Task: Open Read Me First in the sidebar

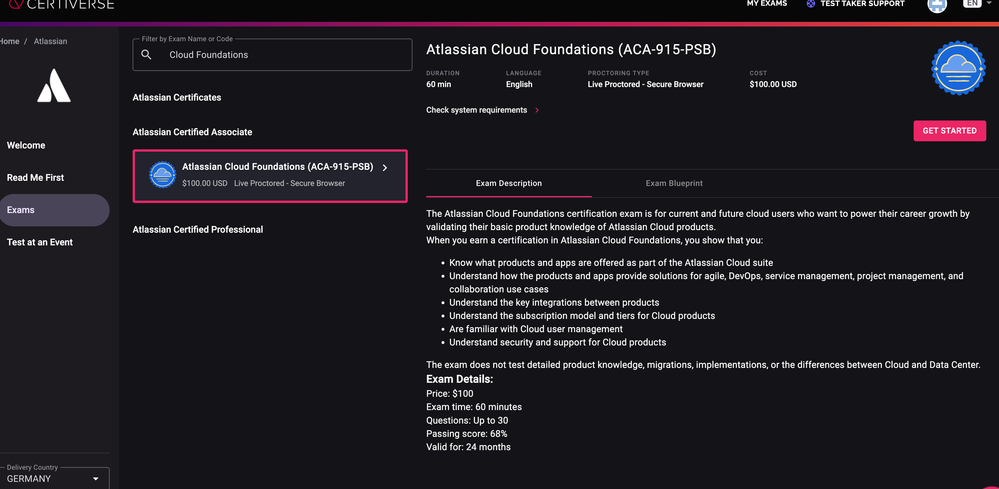Action: point(35,178)
